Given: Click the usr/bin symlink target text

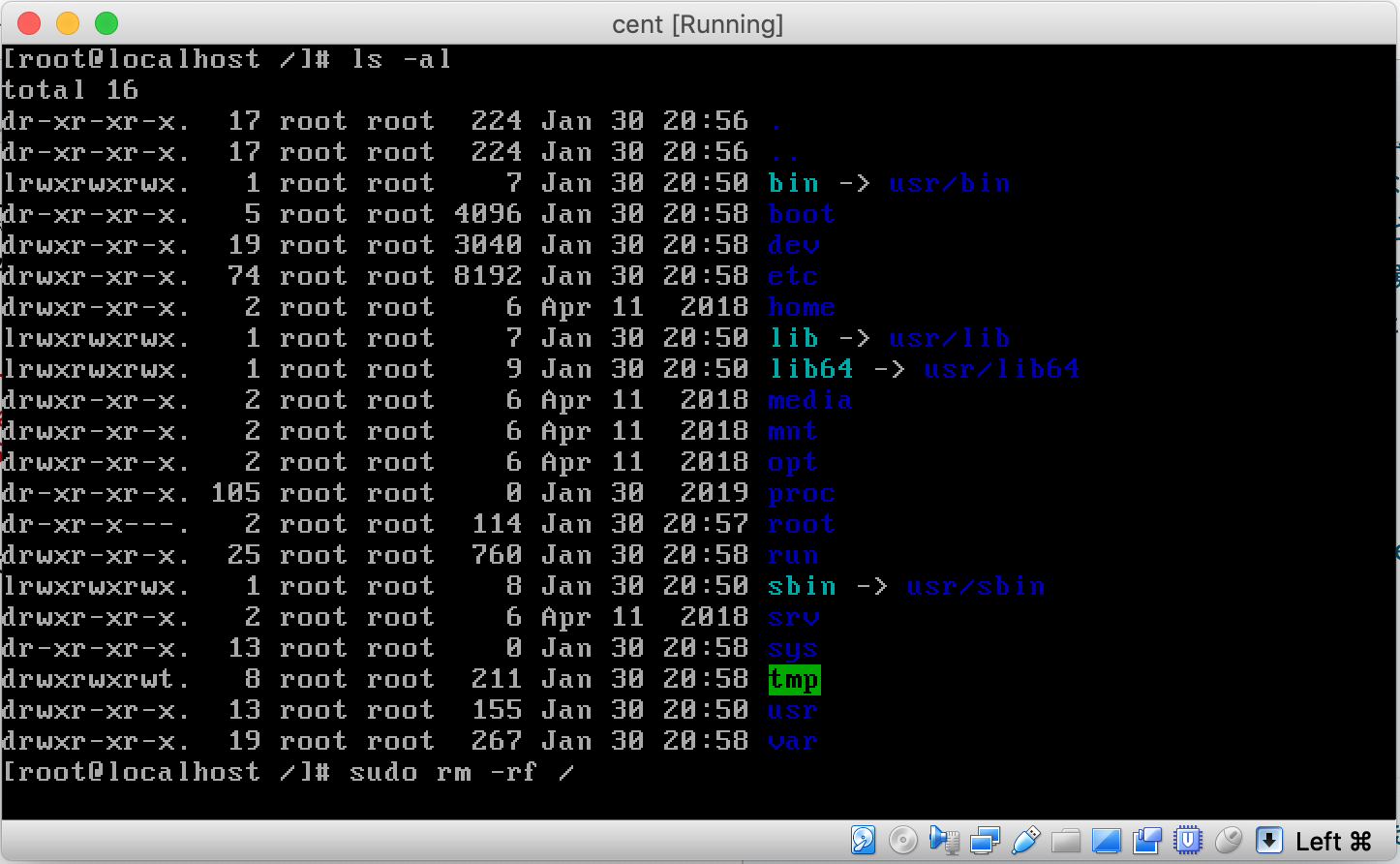Looking at the screenshot, I should click(950, 182).
